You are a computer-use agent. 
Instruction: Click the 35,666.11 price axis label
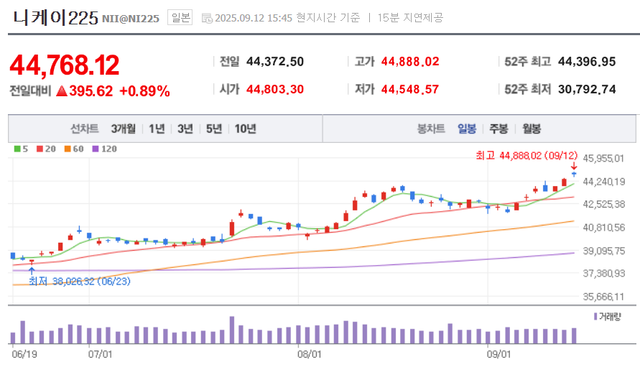604,297
